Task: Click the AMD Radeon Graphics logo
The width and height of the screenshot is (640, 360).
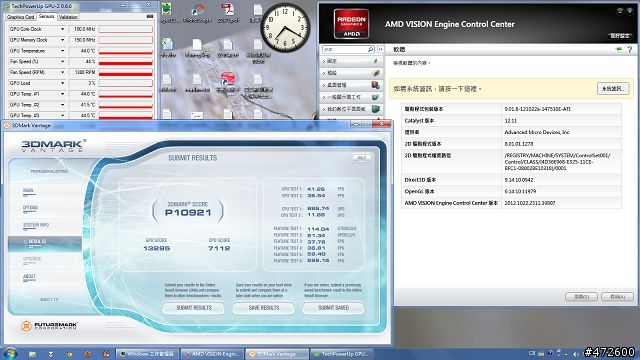Action: 351,23
